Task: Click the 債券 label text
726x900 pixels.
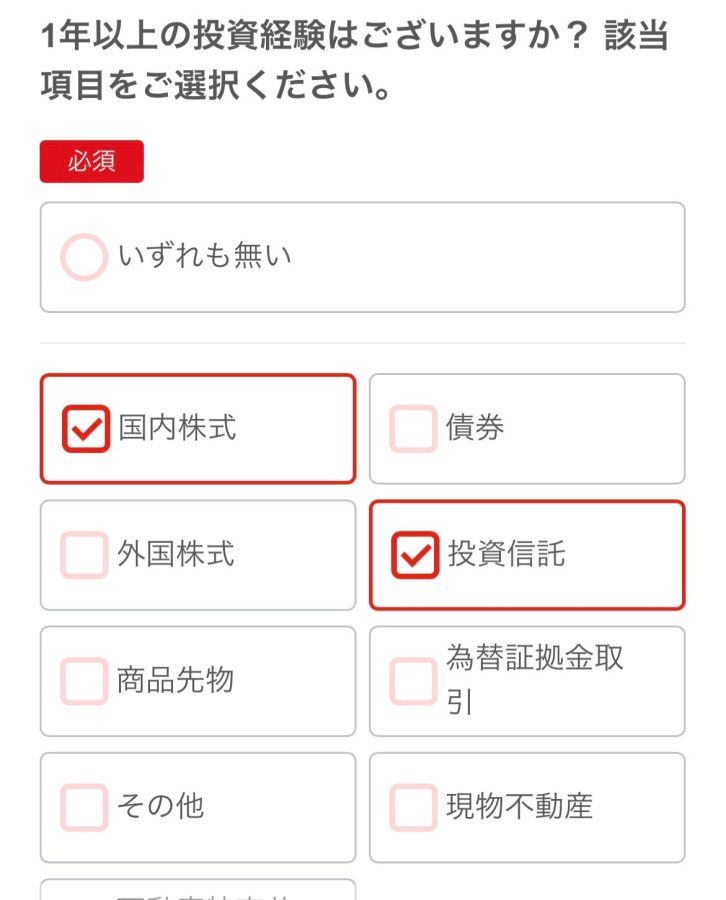Action: pos(475,428)
